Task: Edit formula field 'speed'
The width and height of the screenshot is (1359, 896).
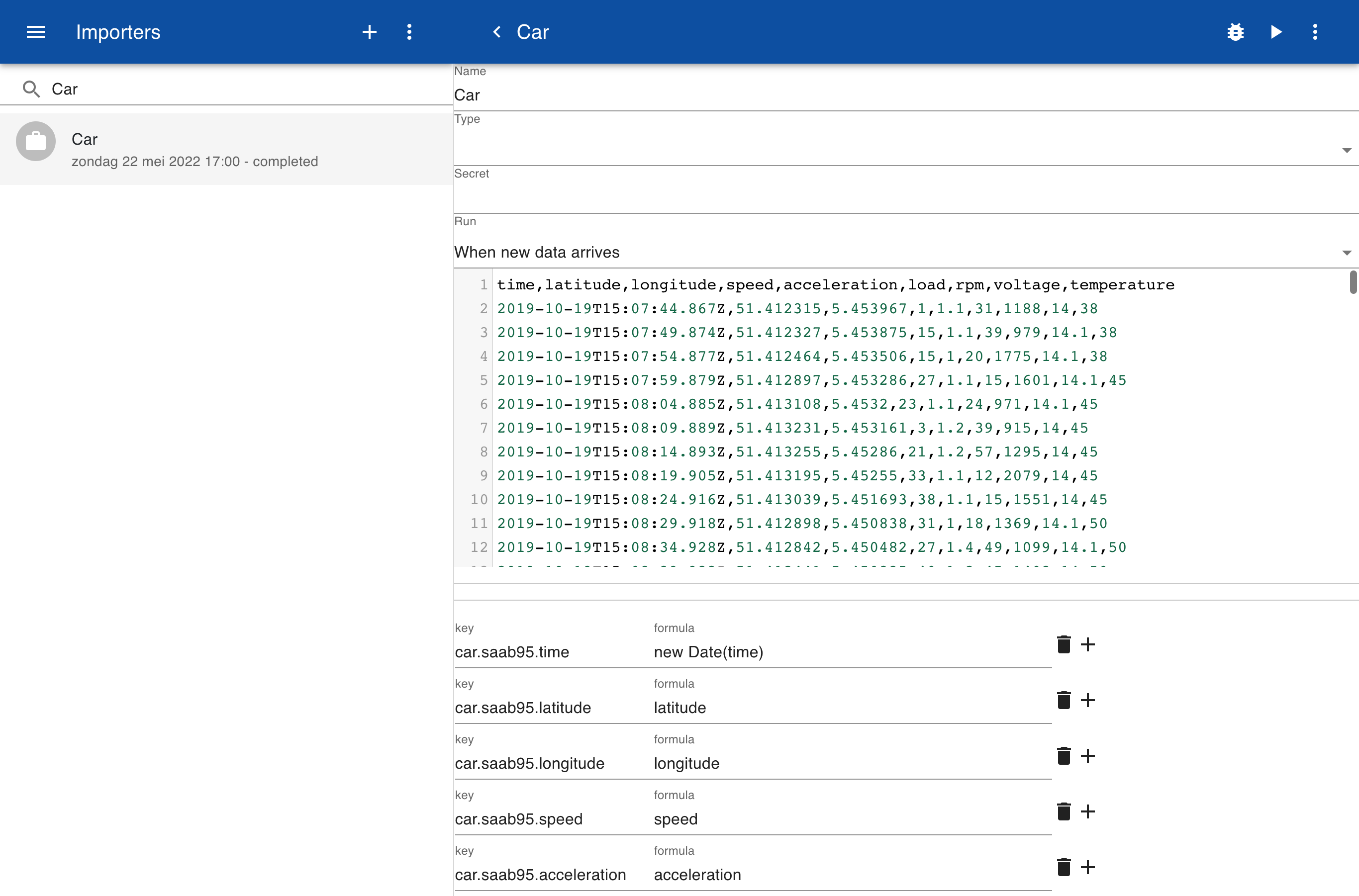Action: (852, 819)
